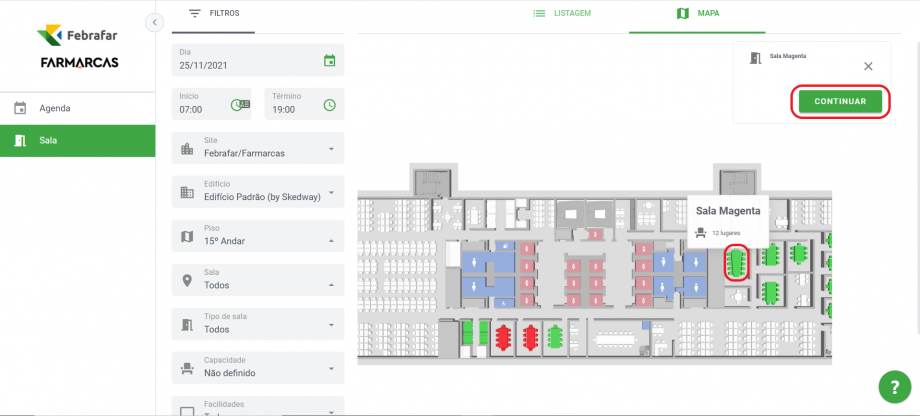Open the Tipo de sala dropdown

[x=331, y=325]
